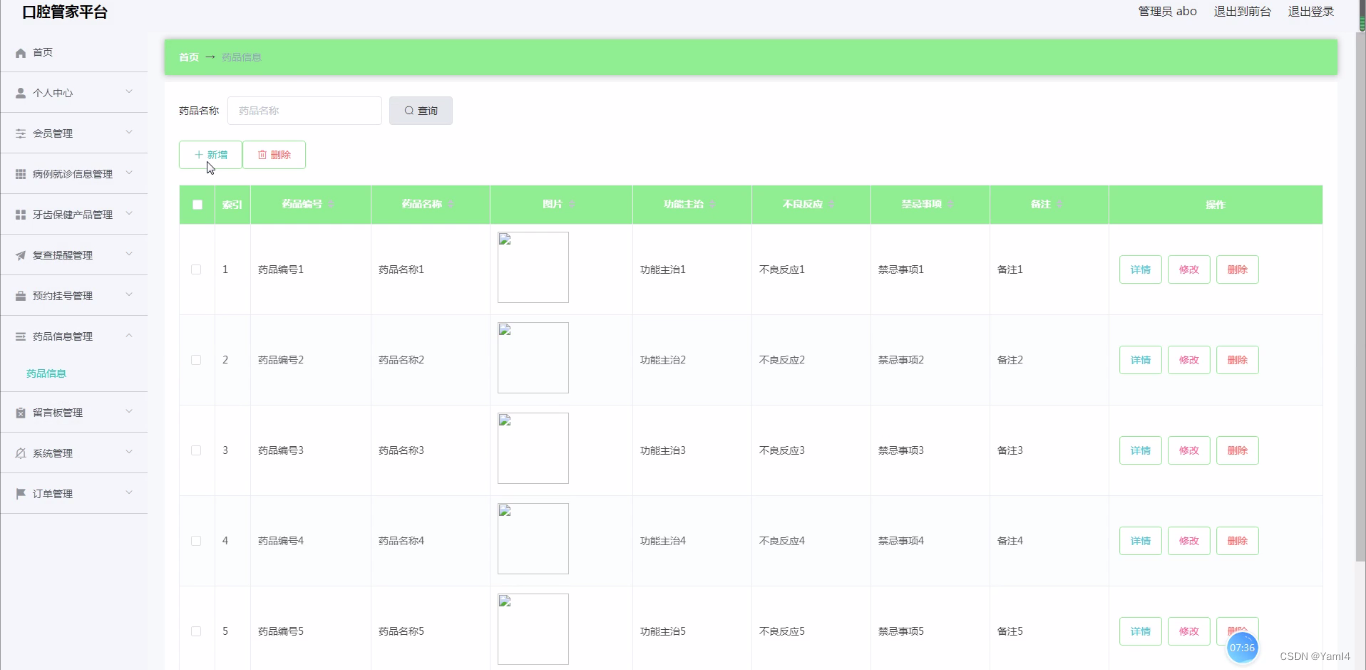Click the list icon for 药品信息管理
Screen dimensions: 1366x670
(x=21, y=337)
